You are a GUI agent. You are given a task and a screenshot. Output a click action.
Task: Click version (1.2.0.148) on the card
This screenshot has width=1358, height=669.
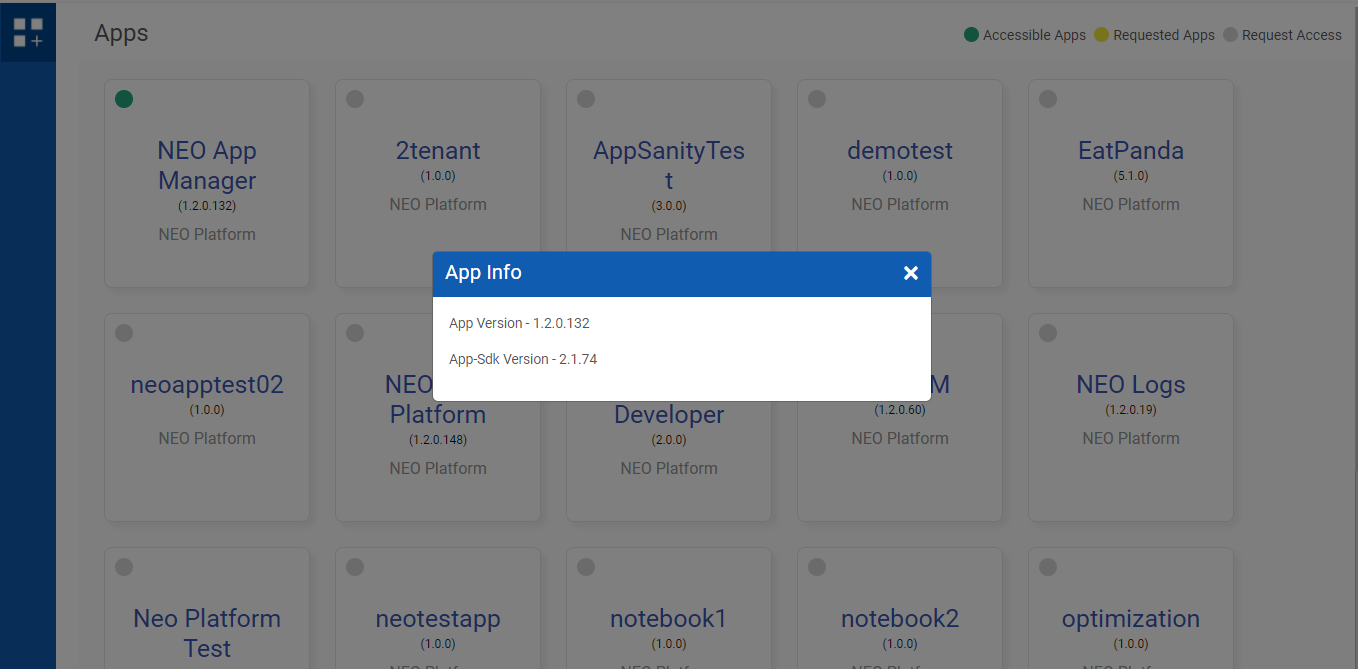coord(438,440)
